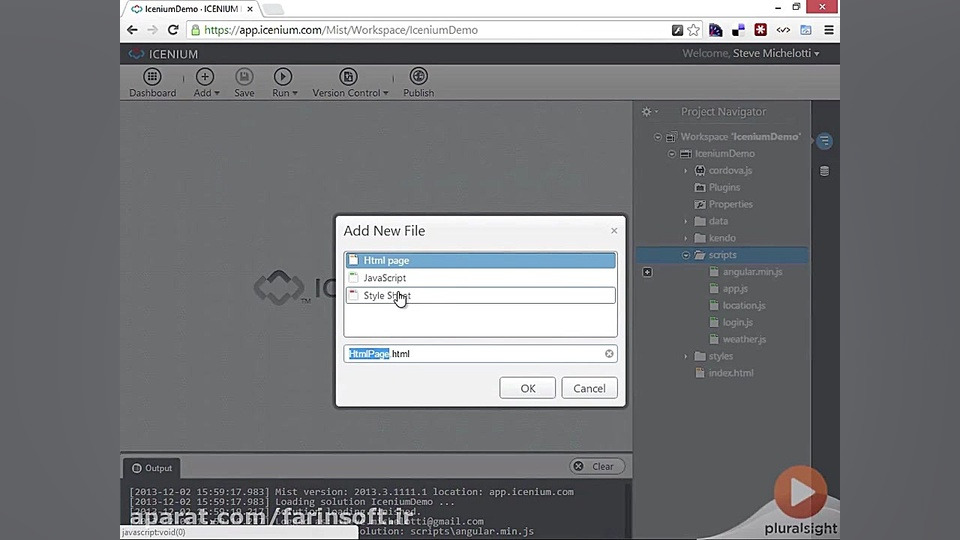This screenshot has width=960, height=540.
Task: Choose Html page in Add New File
Action: tap(481, 260)
